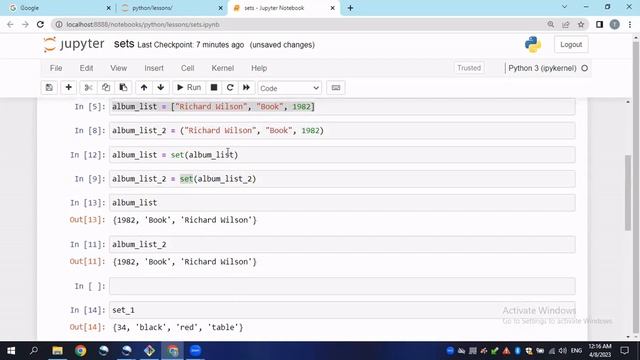640x360 pixels.
Task: Switch to the Google browser tab
Action: (59, 8)
